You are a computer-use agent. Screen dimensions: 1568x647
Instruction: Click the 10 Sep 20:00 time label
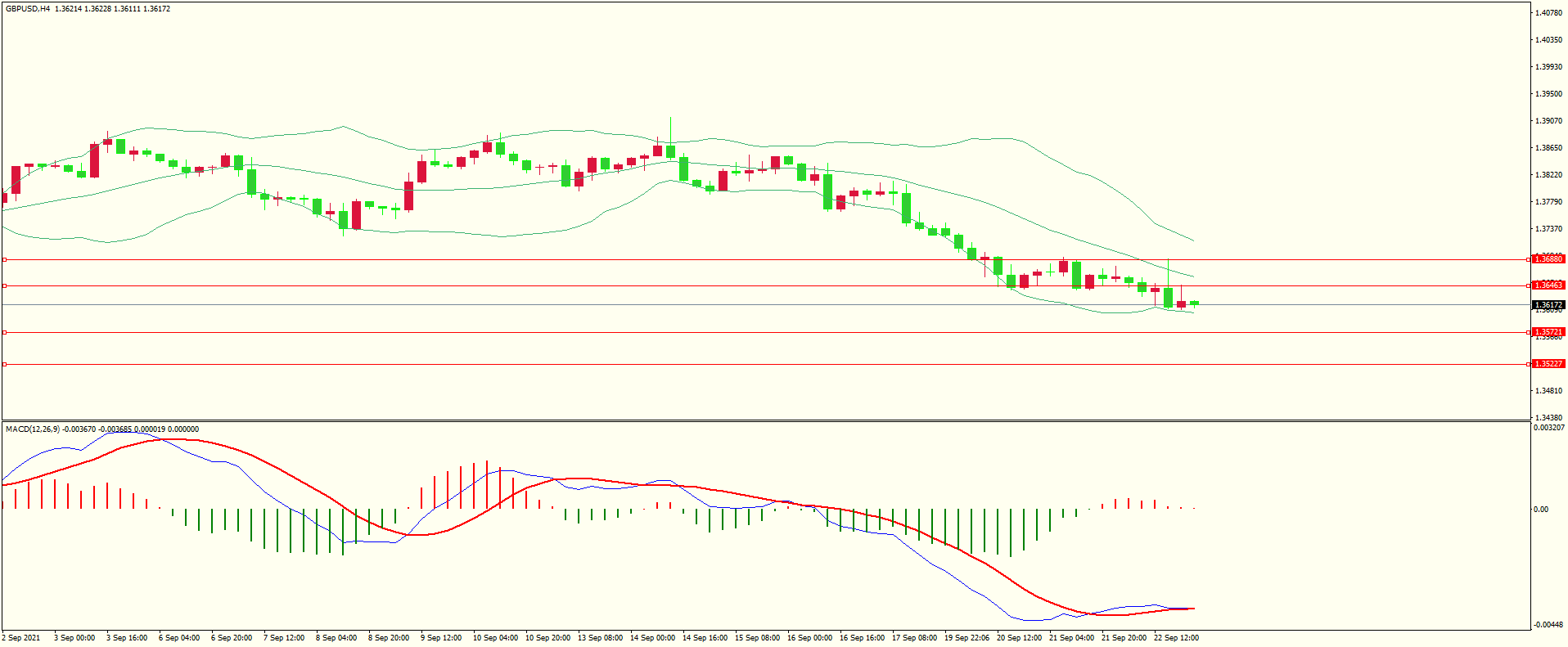(x=547, y=638)
